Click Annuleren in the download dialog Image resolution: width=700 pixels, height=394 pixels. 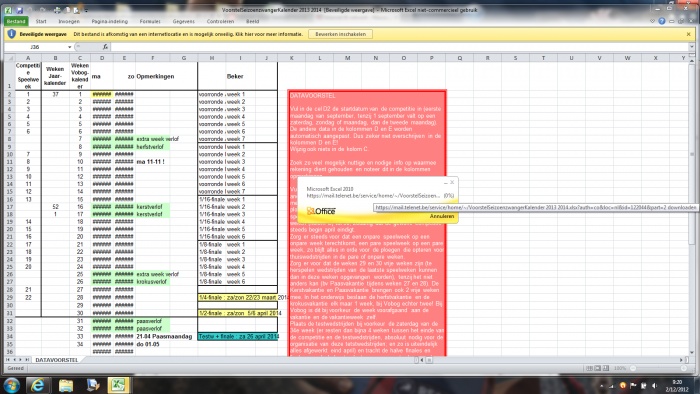(x=442, y=216)
